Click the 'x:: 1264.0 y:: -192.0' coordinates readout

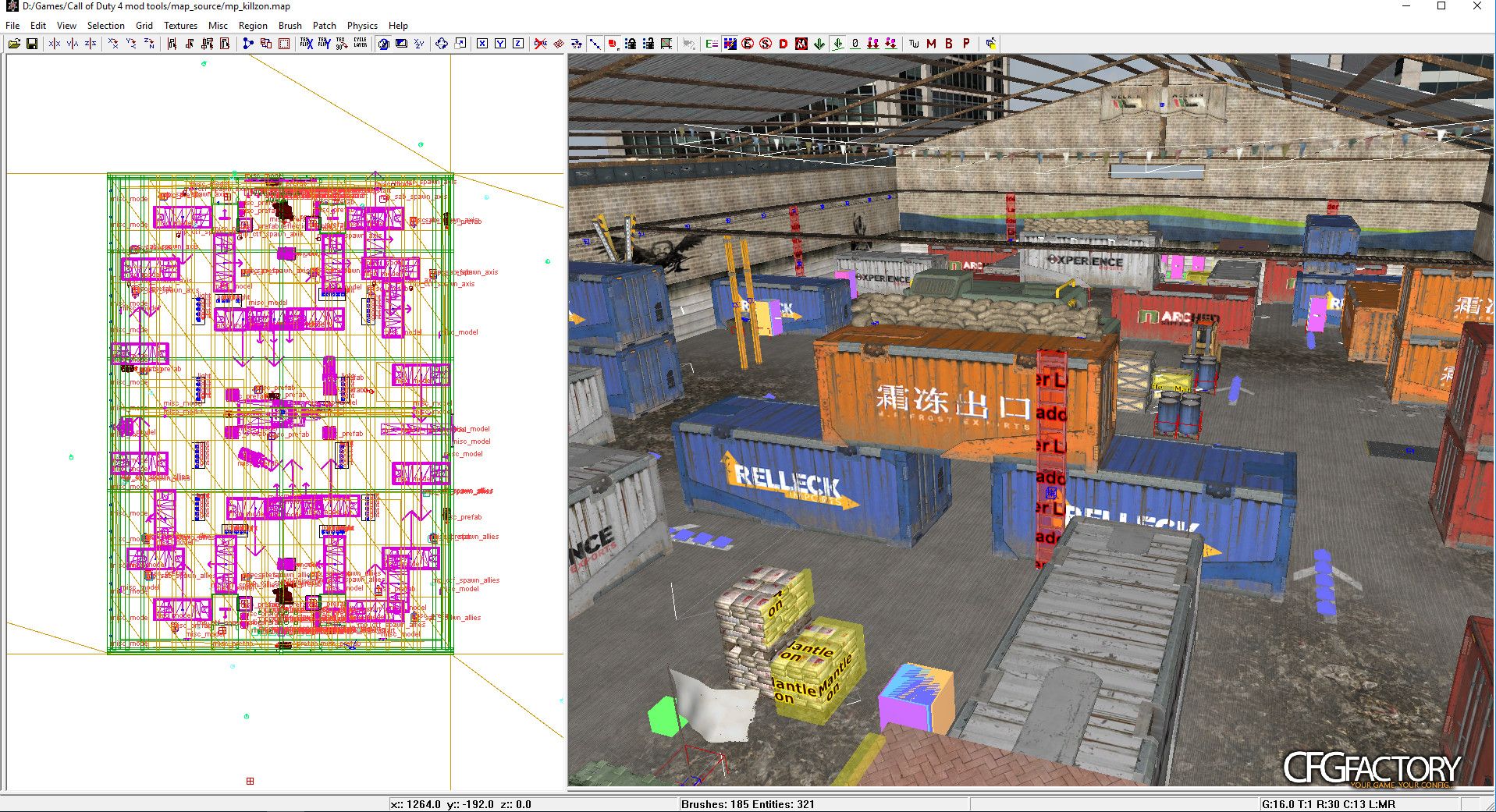pos(442,804)
